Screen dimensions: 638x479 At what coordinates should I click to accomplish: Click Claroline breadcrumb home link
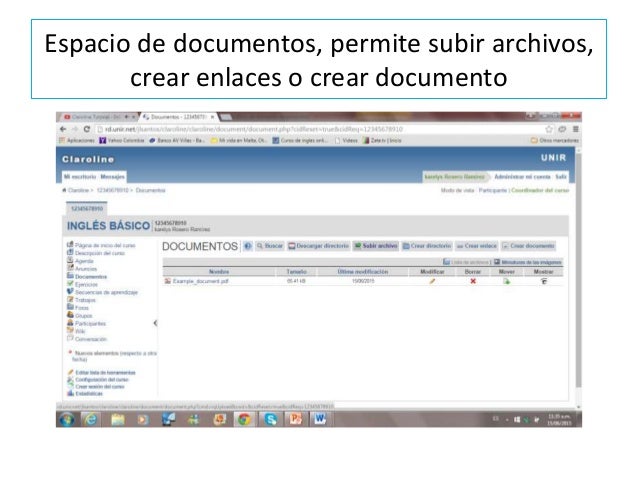(x=78, y=190)
